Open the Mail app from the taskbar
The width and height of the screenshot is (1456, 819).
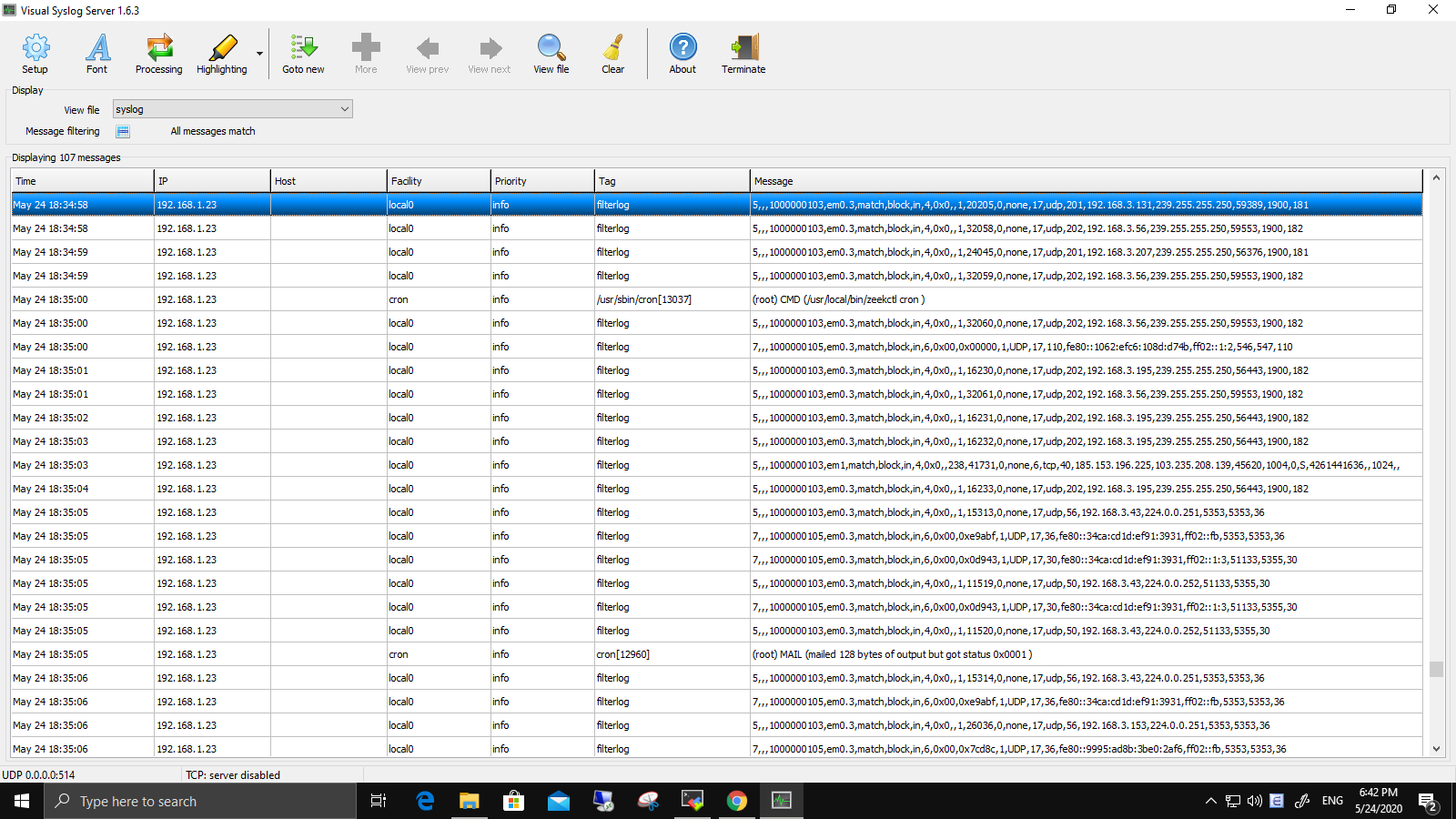[x=559, y=801]
